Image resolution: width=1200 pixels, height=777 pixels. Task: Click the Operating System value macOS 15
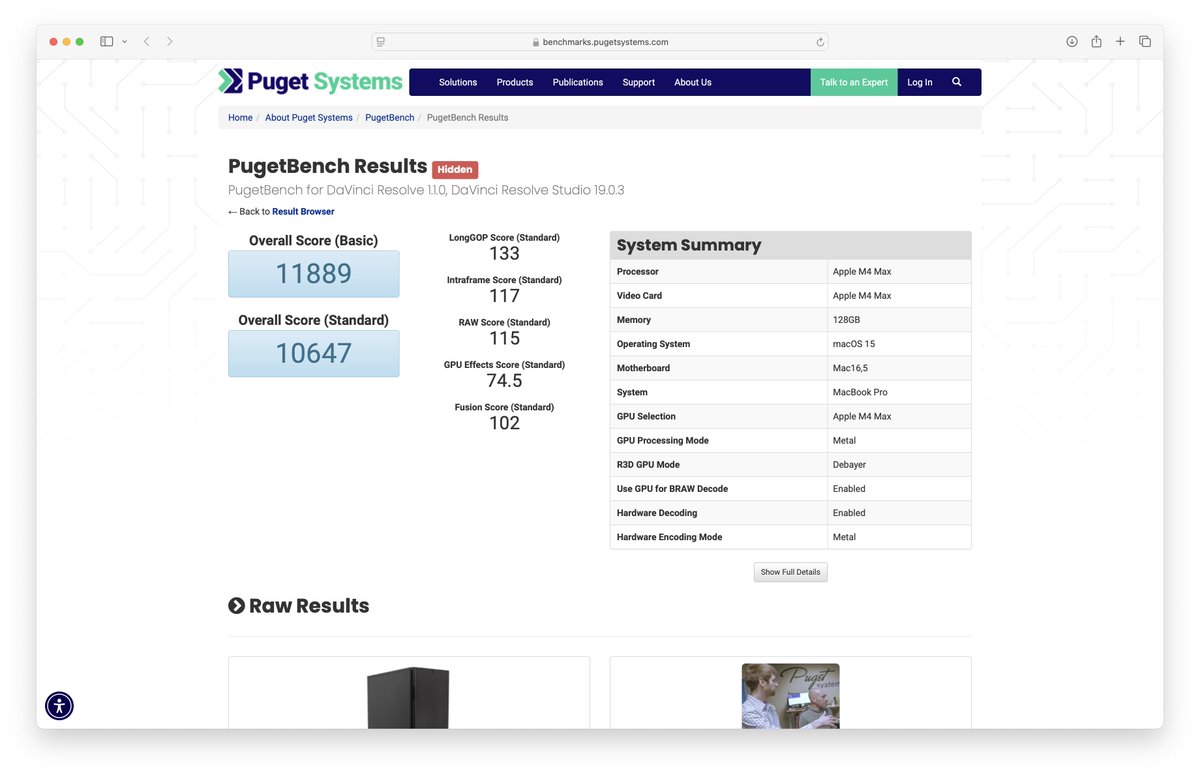point(854,344)
